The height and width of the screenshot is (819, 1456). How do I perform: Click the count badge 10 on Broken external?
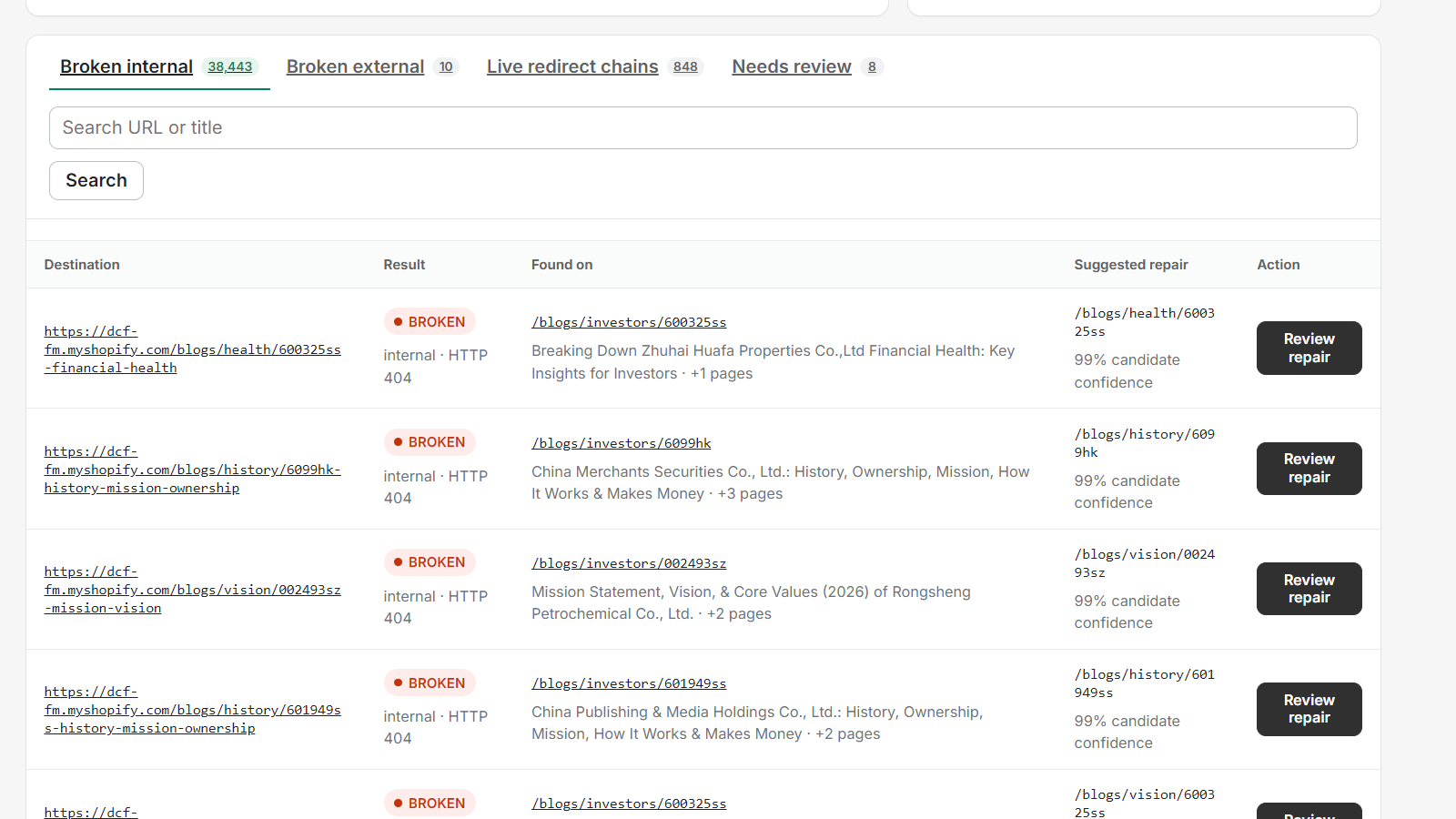(446, 67)
